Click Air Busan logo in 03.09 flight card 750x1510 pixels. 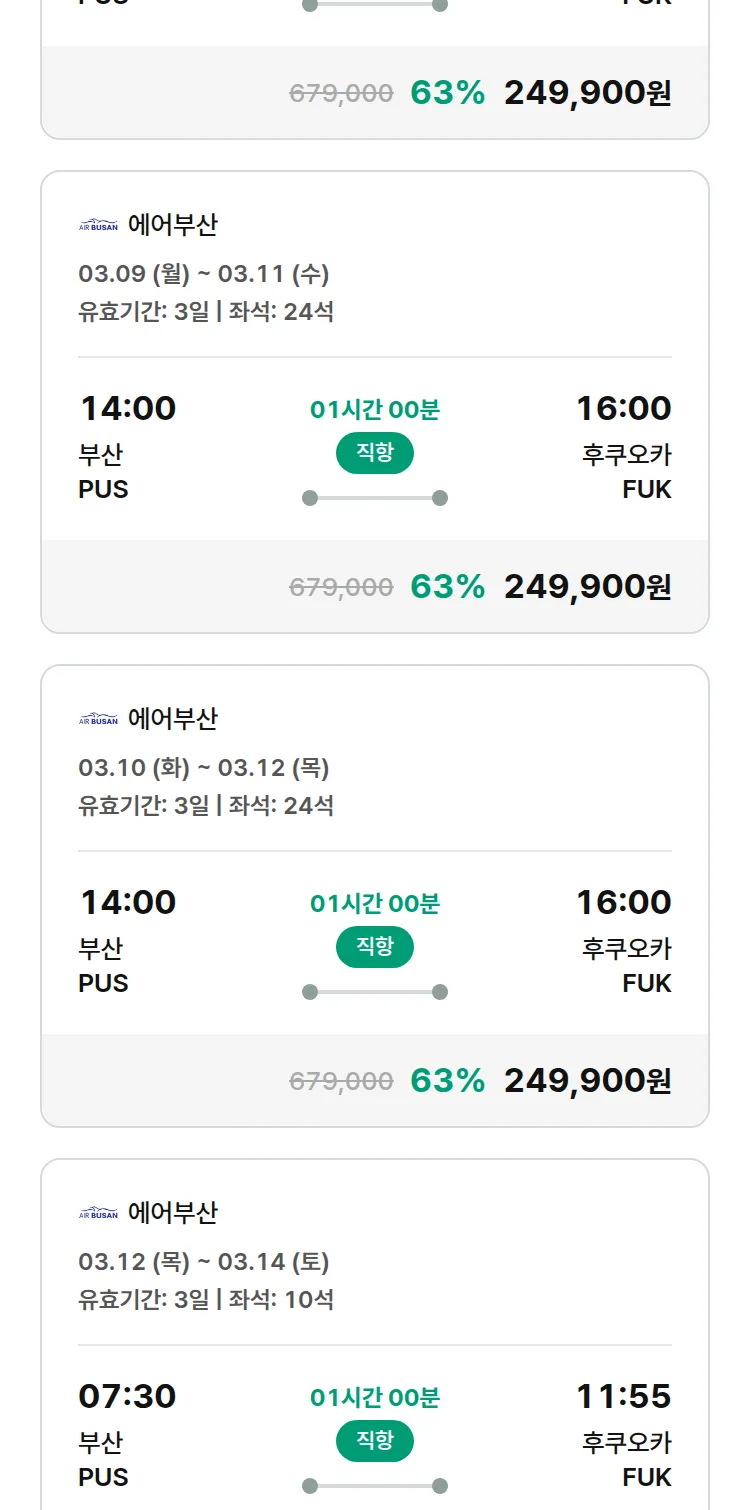(98, 225)
